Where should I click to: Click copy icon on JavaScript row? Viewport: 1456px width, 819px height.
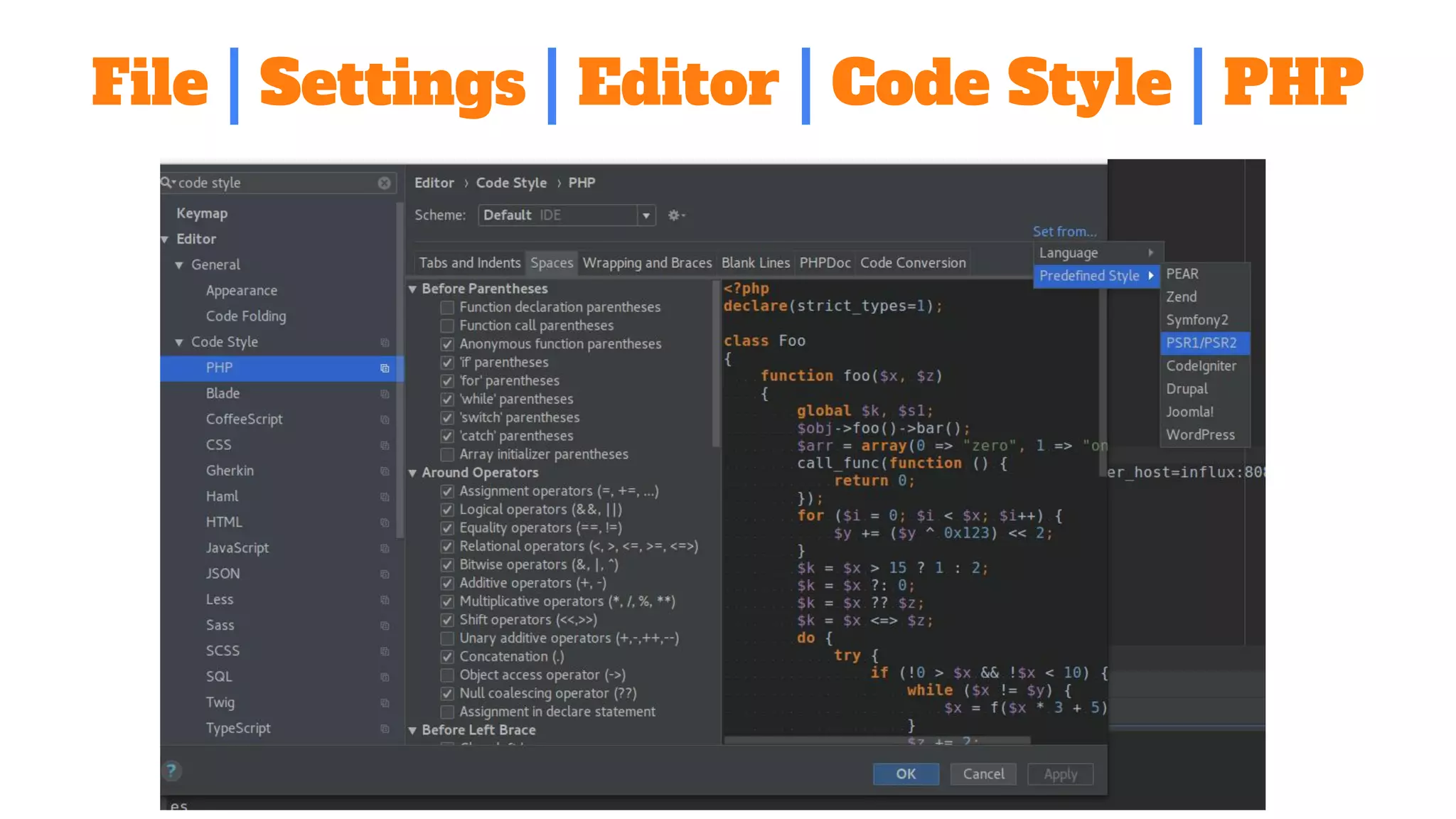coord(385,548)
